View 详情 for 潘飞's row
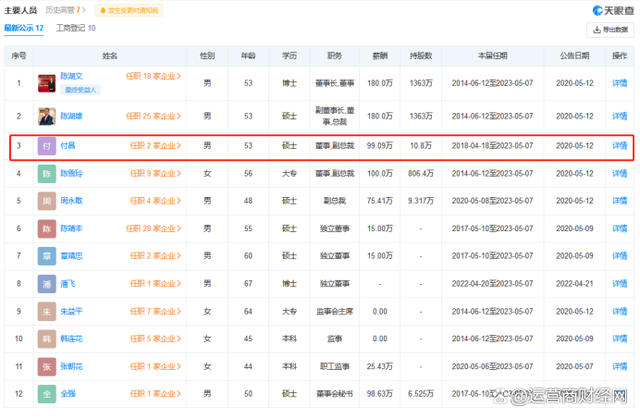The width and height of the screenshot is (640, 419). (620, 284)
